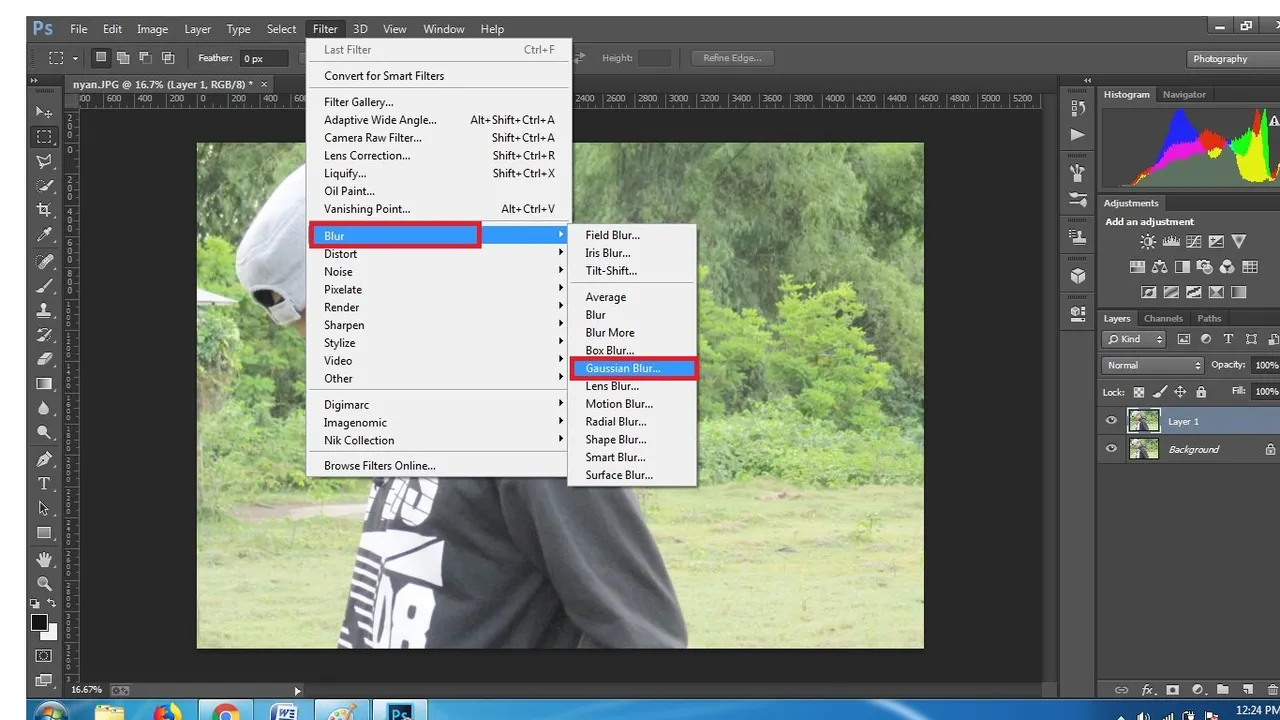Select the Eraser tool
The height and width of the screenshot is (720, 1280).
click(x=44, y=359)
